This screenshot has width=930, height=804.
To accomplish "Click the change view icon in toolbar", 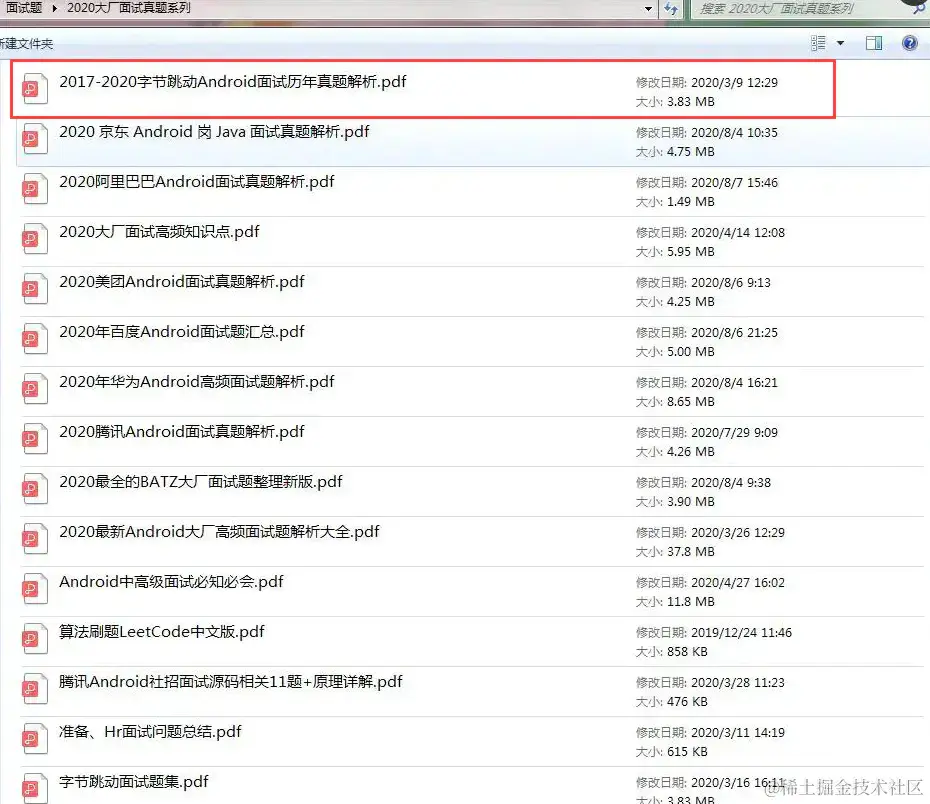I will 818,43.
